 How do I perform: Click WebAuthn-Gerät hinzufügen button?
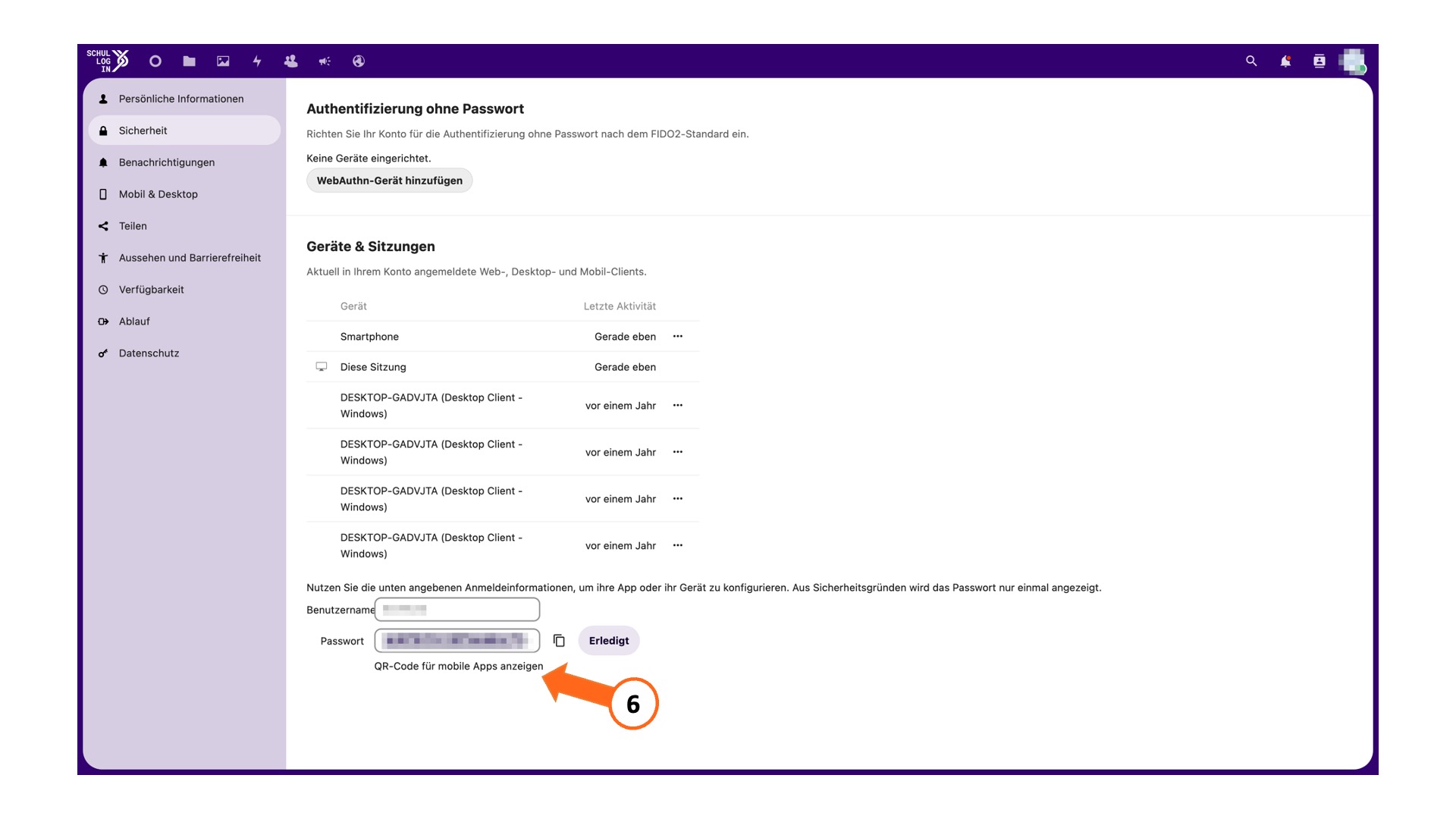pyautogui.click(x=389, y=180)
